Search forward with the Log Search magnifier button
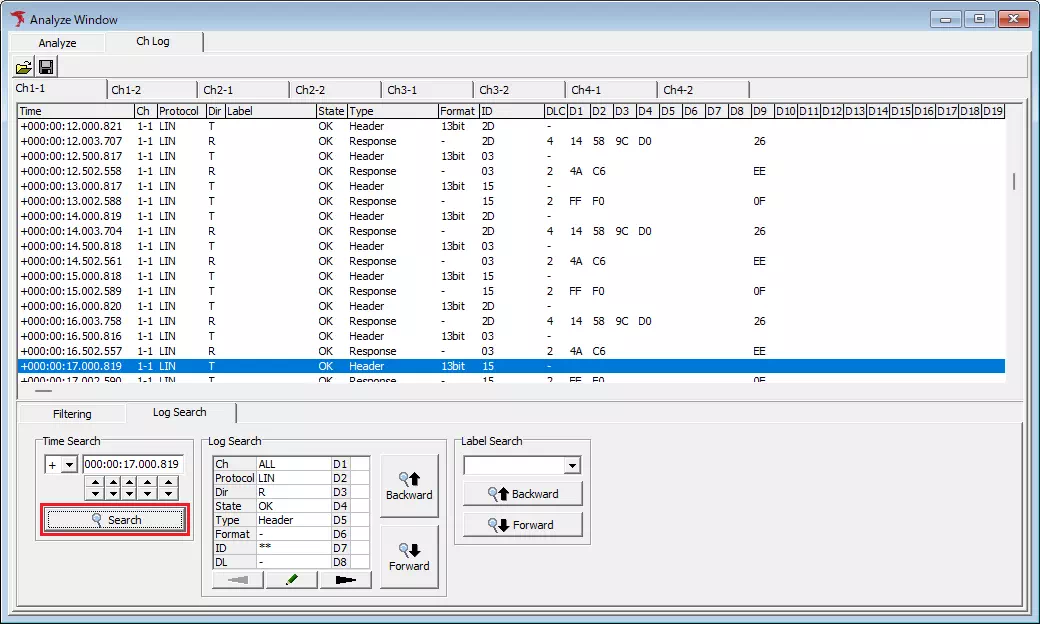The image size is (1040, 624). pos(409,557)
